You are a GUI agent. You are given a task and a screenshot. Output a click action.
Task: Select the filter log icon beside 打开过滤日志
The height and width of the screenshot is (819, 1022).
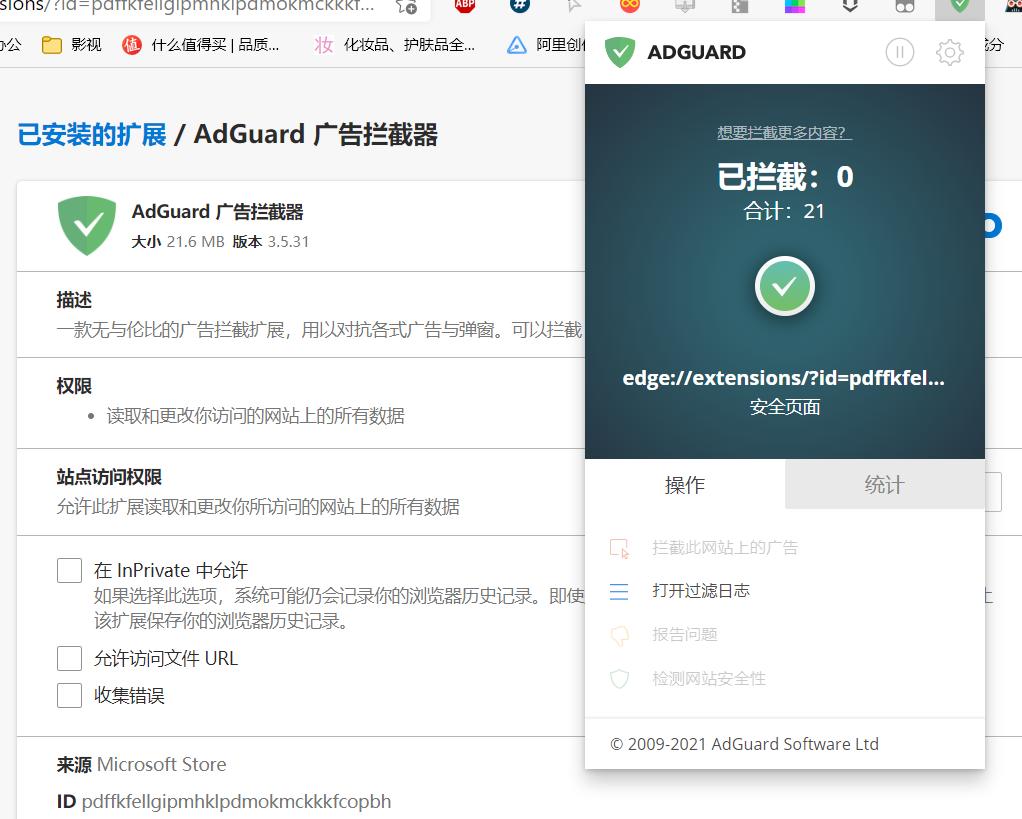(x=619, y=591)
